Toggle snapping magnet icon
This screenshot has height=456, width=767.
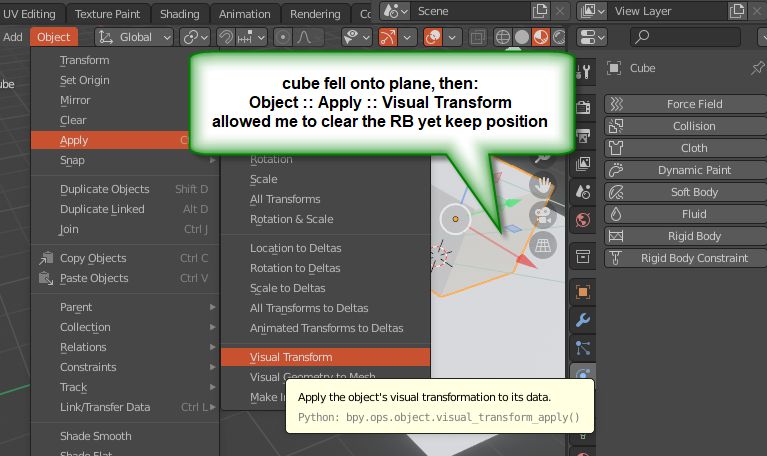point(226,37)
